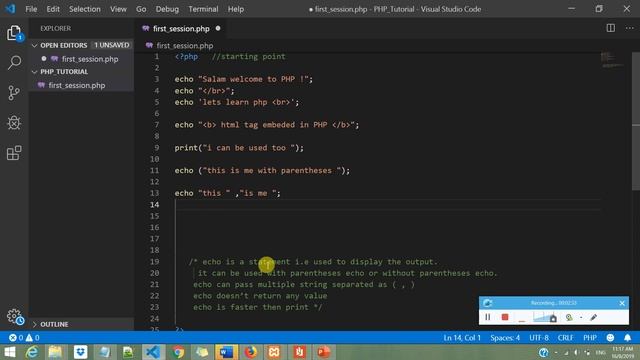Open the Debug menu
This screenshot has width=640, height=360.
coord(167,9)
